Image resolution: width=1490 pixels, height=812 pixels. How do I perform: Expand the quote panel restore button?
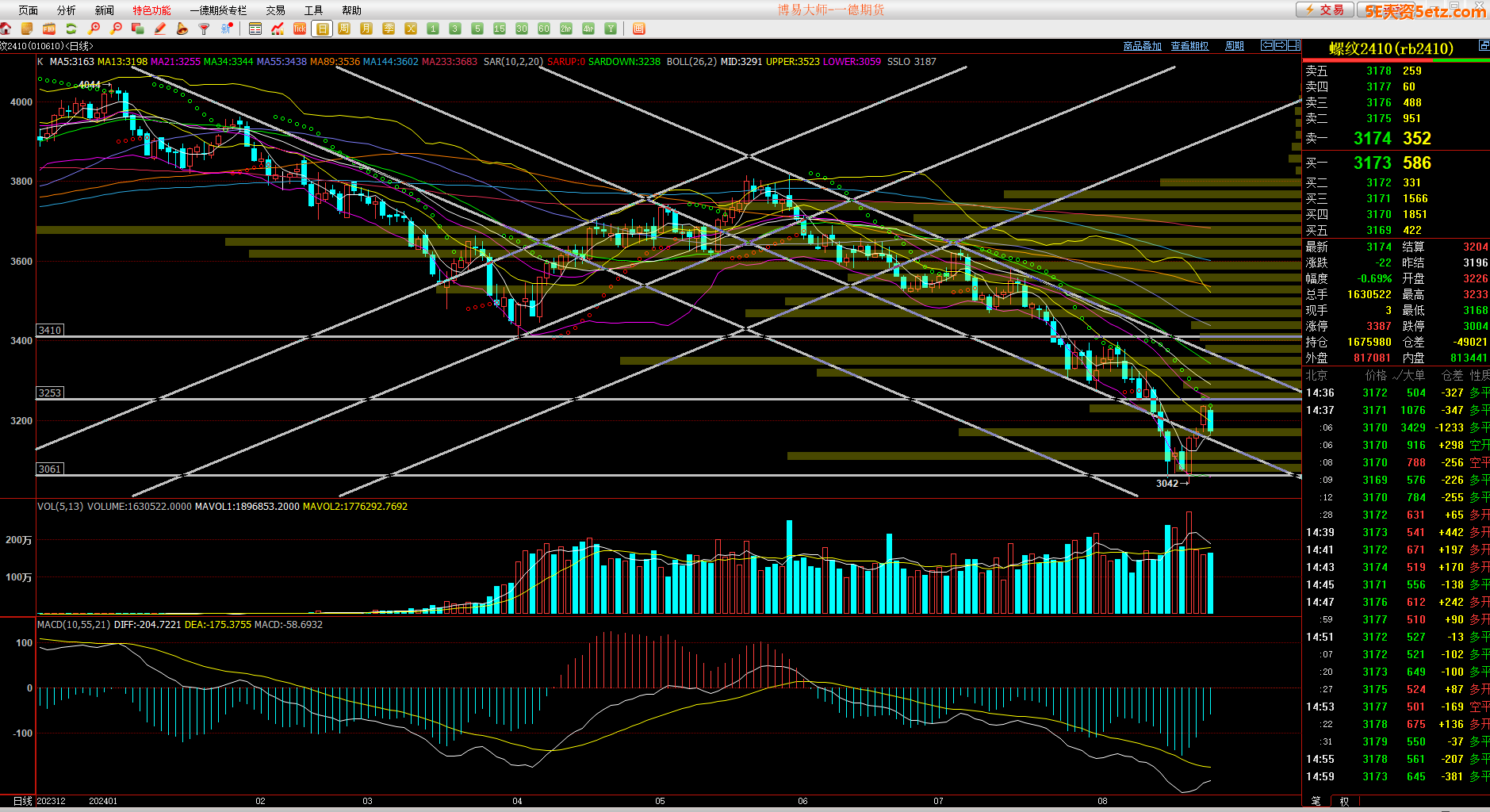(x=1484, y=46)
